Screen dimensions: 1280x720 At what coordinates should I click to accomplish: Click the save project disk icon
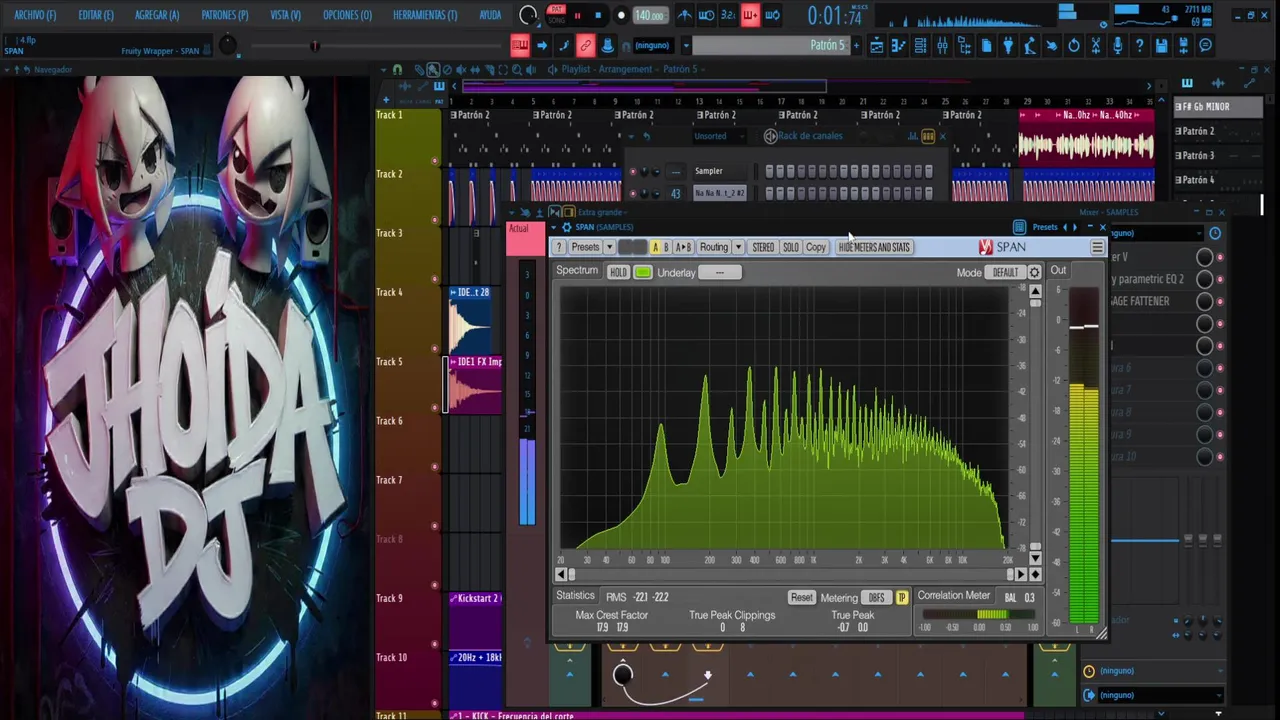point(1161,45)
